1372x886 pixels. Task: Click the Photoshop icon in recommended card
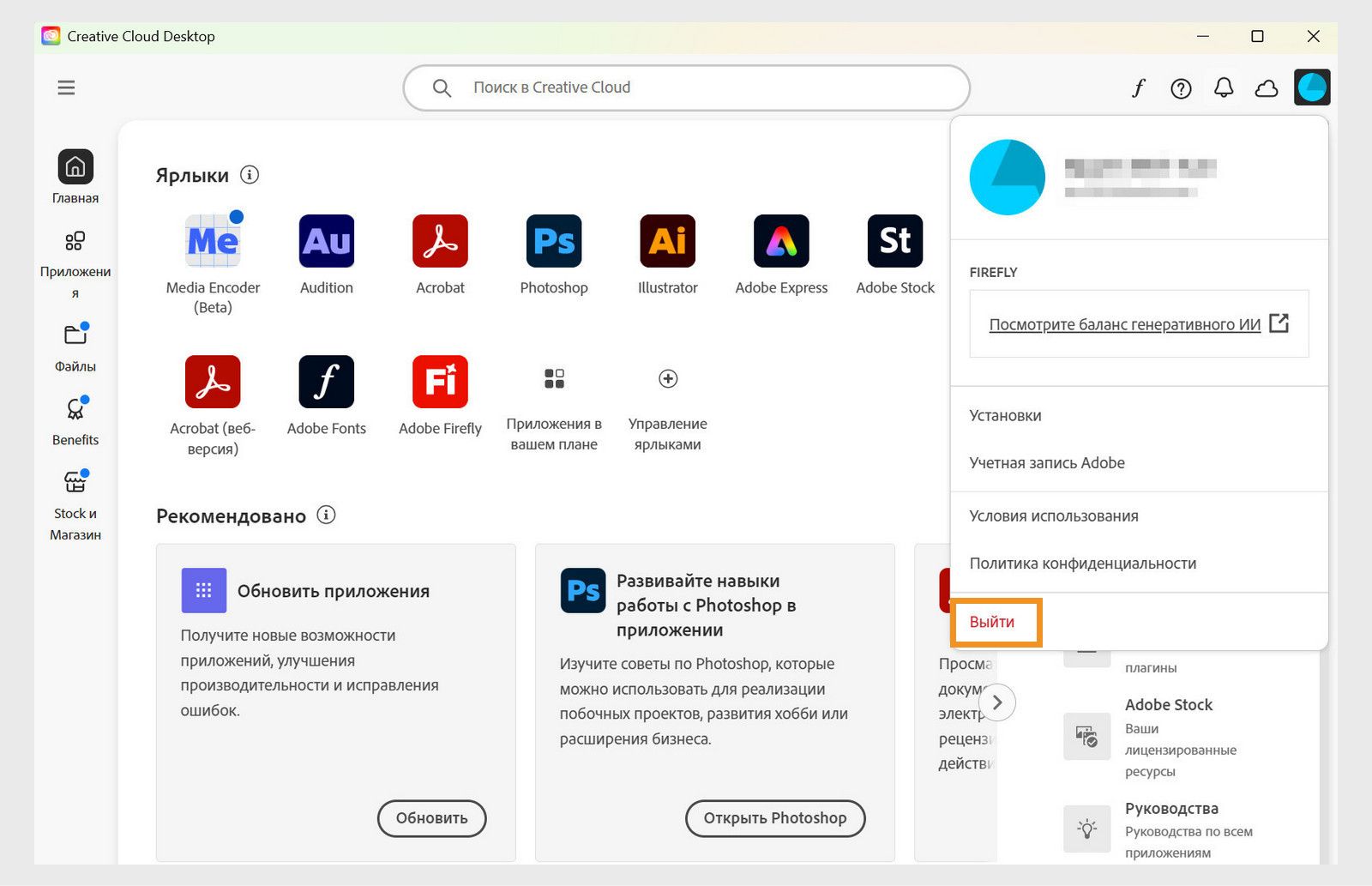point(583,590)
